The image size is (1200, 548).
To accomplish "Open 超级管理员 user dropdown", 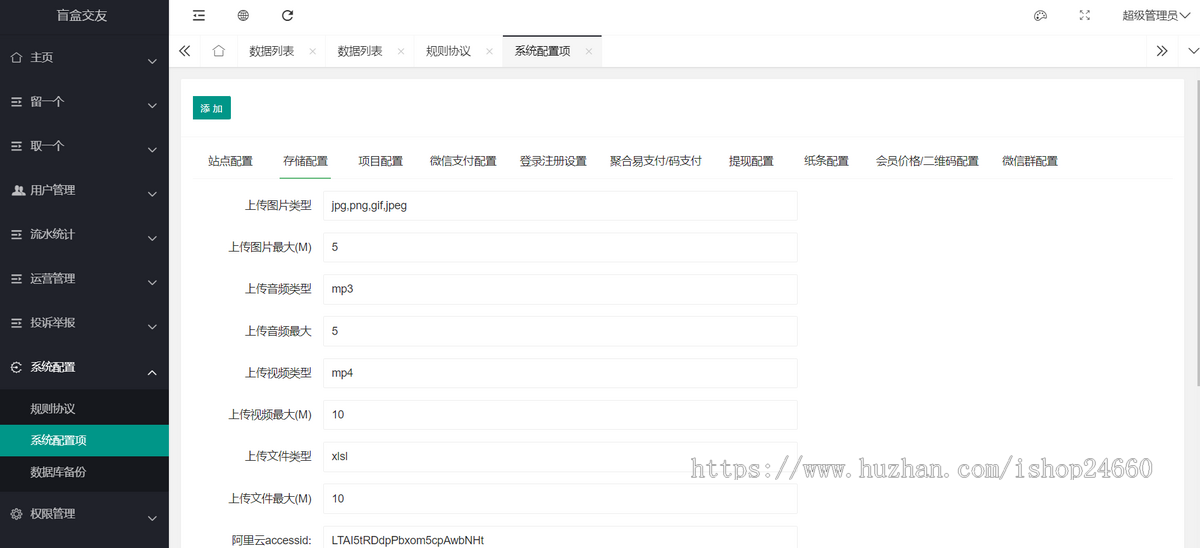I will (x=1156, y=15).
